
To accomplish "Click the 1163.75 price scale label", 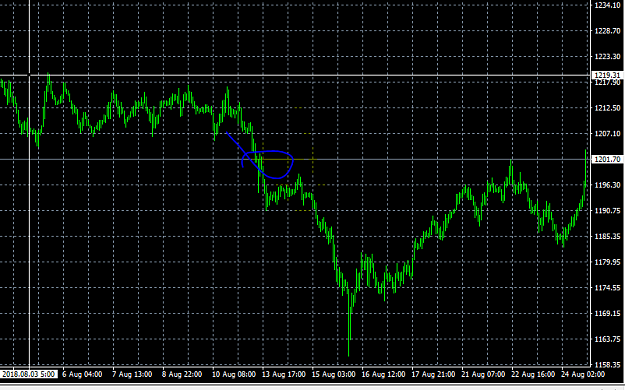I will pos(608,339).
